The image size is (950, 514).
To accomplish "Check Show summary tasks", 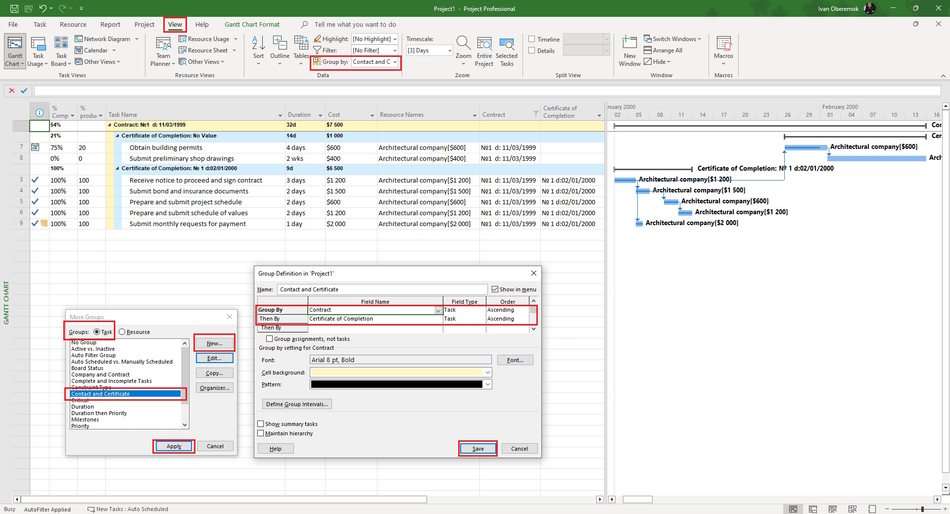I will (261, 424).
